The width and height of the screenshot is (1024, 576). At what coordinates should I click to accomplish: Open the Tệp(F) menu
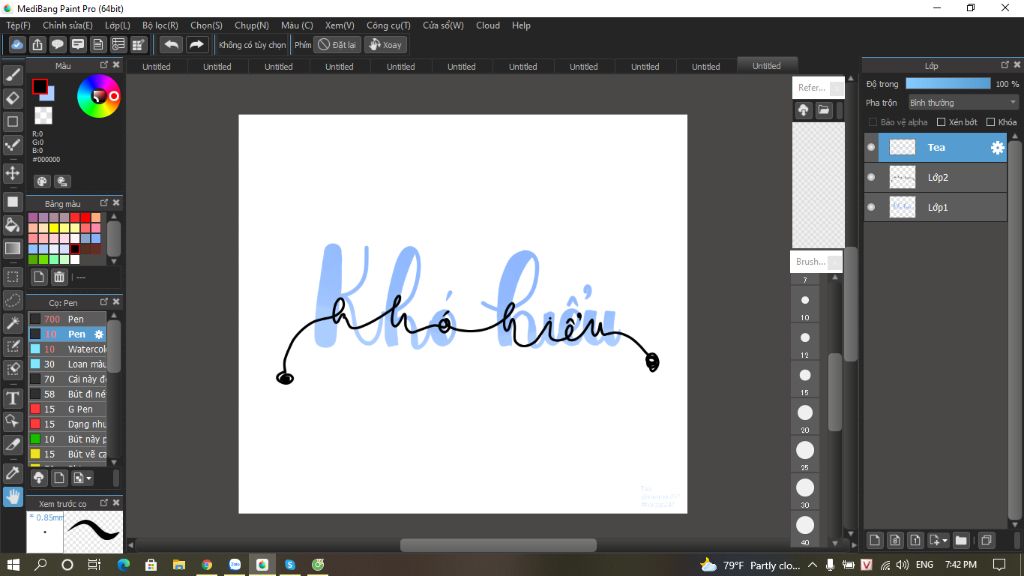click(x=18, y=25)
